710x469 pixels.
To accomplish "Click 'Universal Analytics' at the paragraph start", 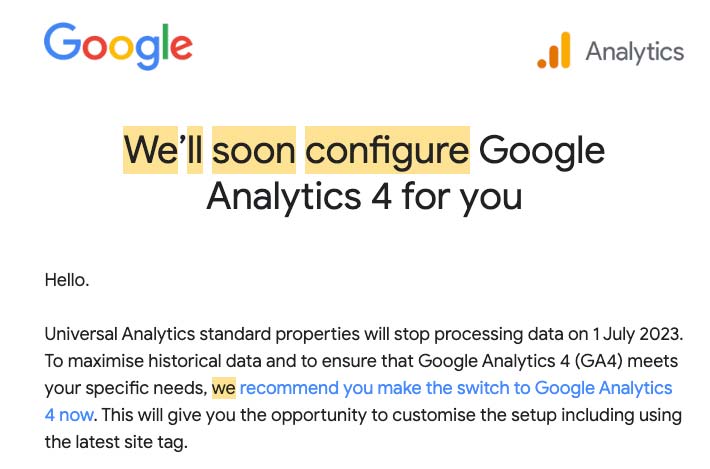I will (120, 334).
